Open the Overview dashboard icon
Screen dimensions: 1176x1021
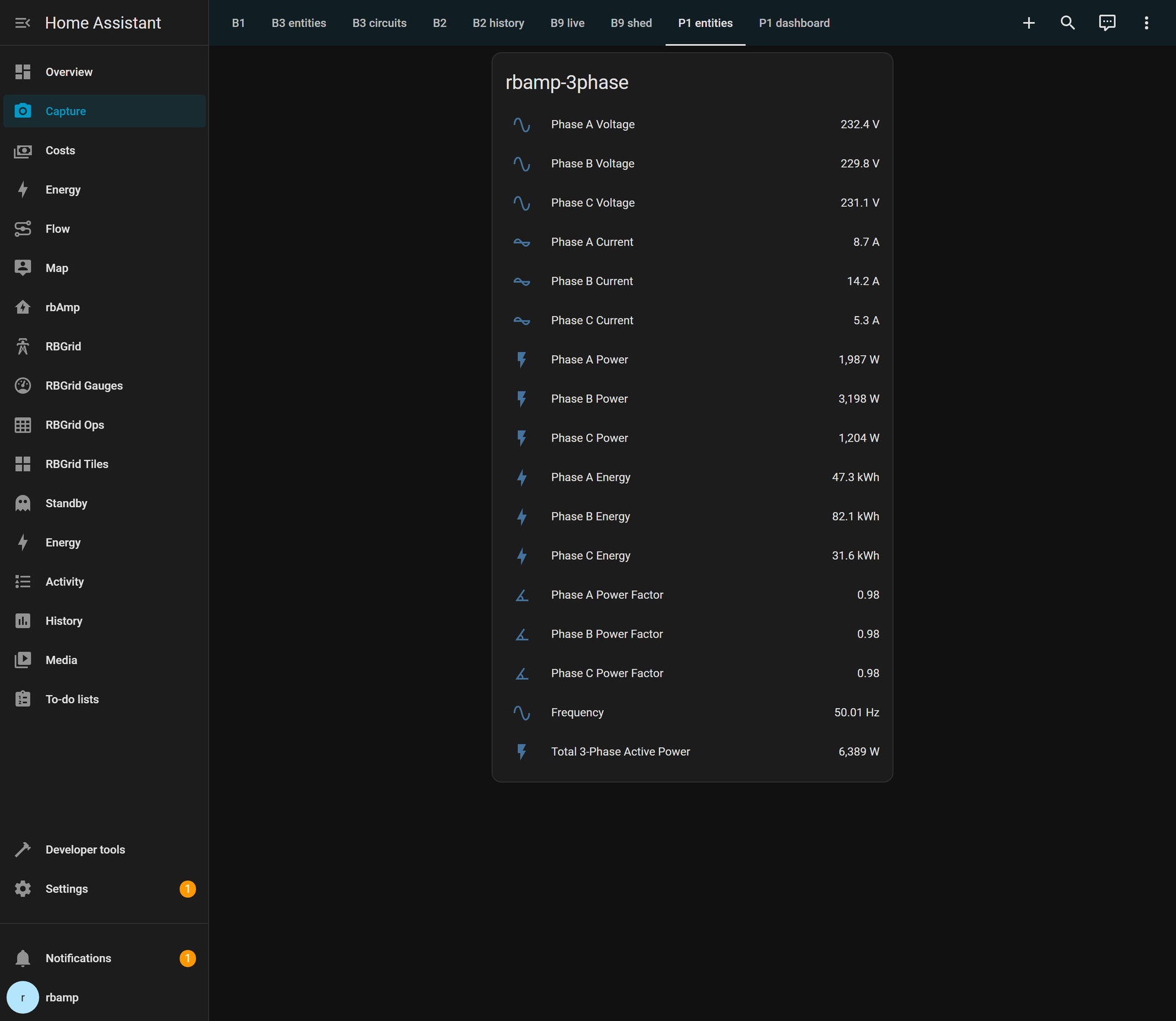pyautogui.click(x=23, y=72)
